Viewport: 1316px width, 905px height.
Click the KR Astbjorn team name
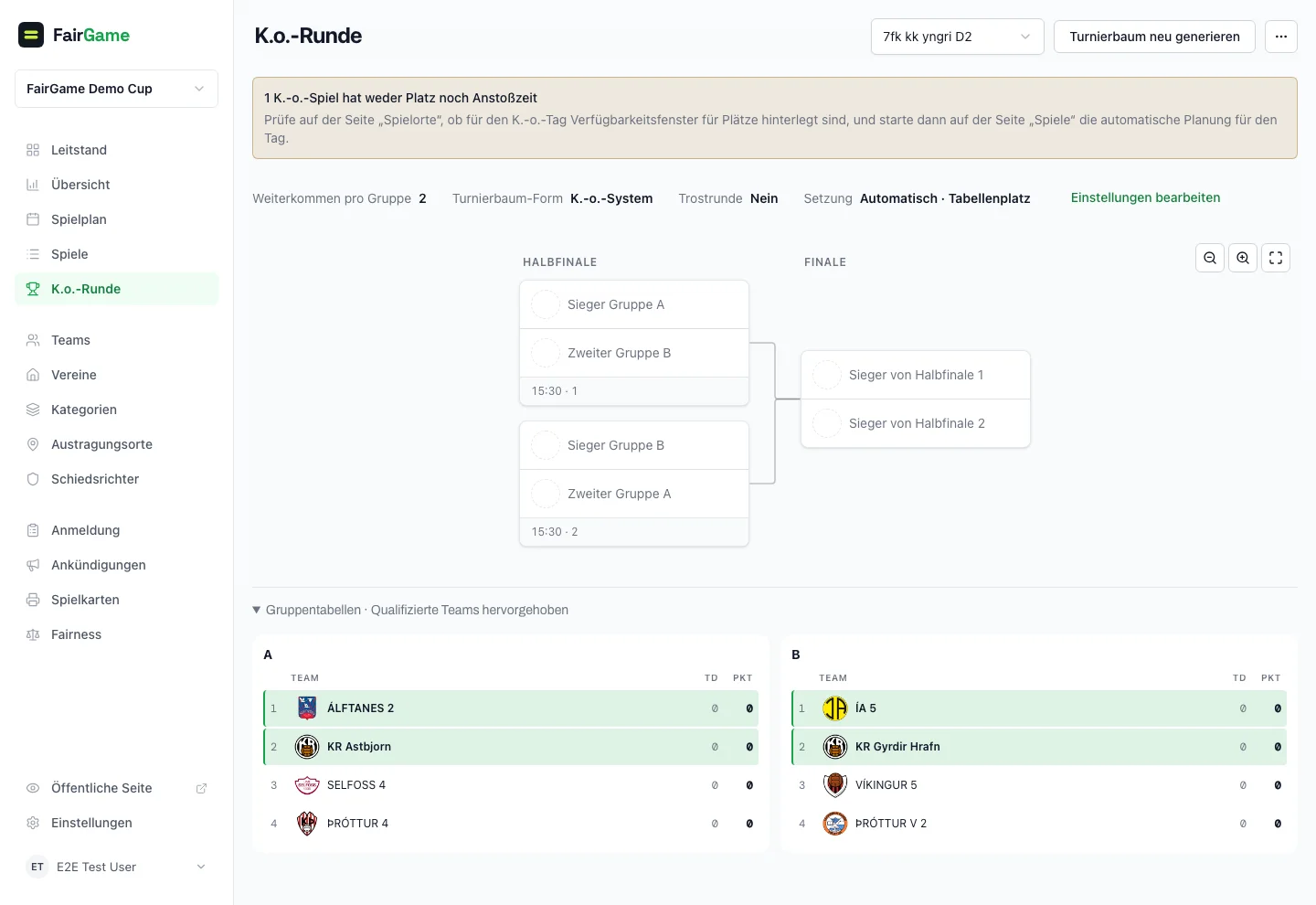[x=359, y=747]
